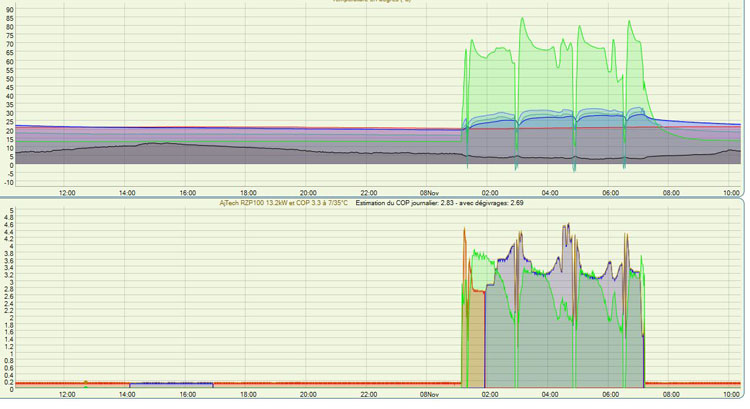Select the 16:00 time label on lower chart
This screenshot has height=409, width=750.
point(188,395)
